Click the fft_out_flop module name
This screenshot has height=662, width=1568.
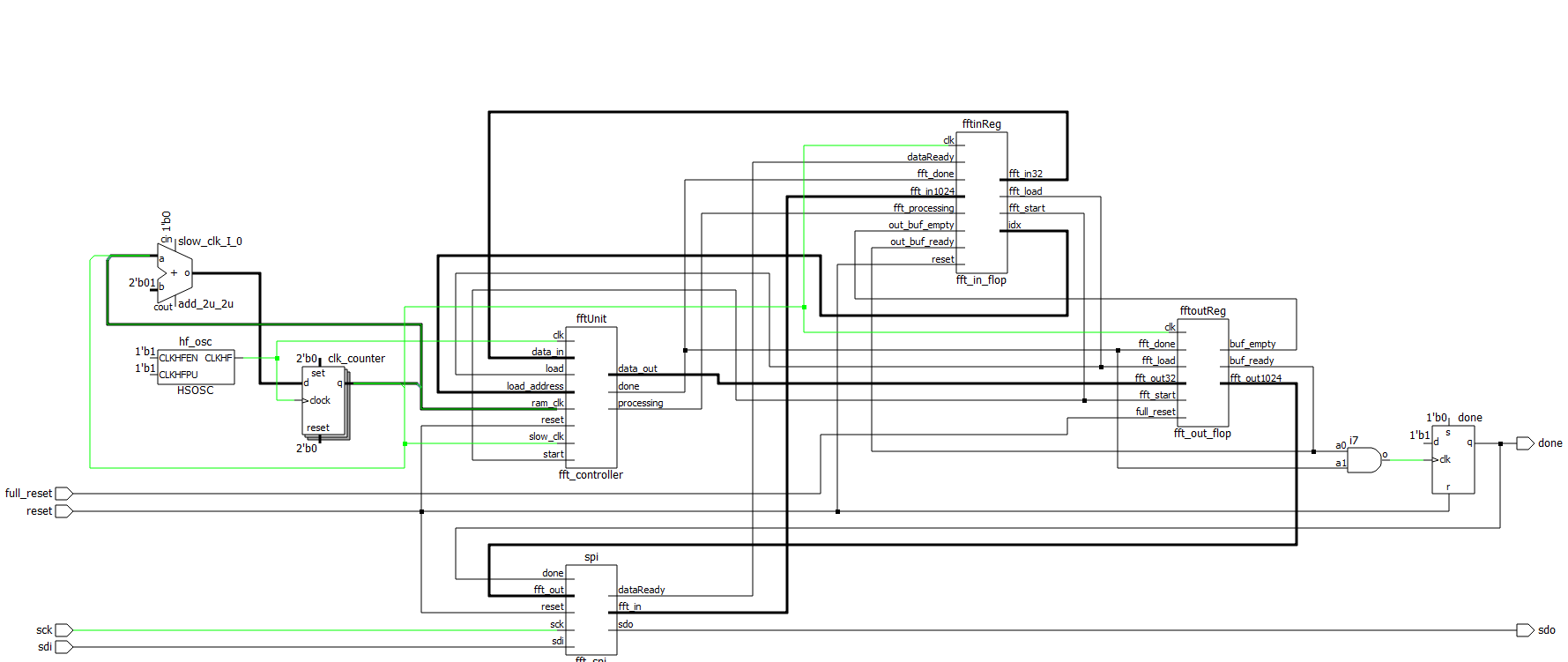tap(1202, 434)
